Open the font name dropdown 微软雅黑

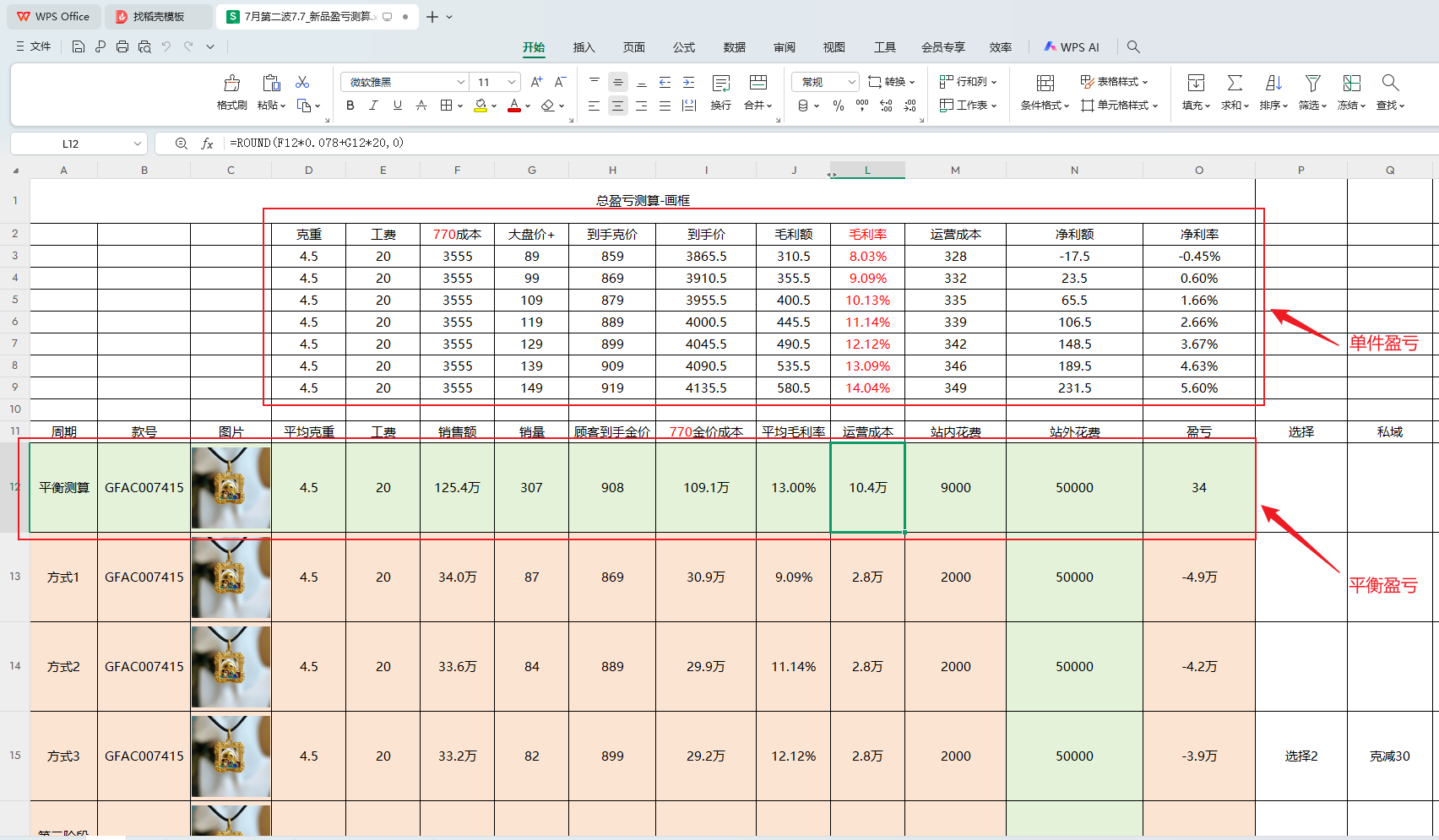pyautogui.click(x=461, y=82)
